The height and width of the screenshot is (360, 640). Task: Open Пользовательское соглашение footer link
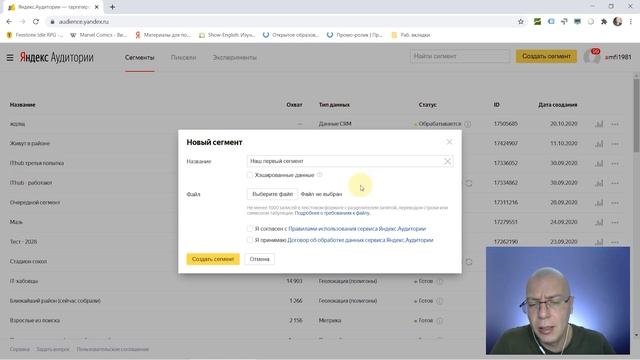(113, 349)
